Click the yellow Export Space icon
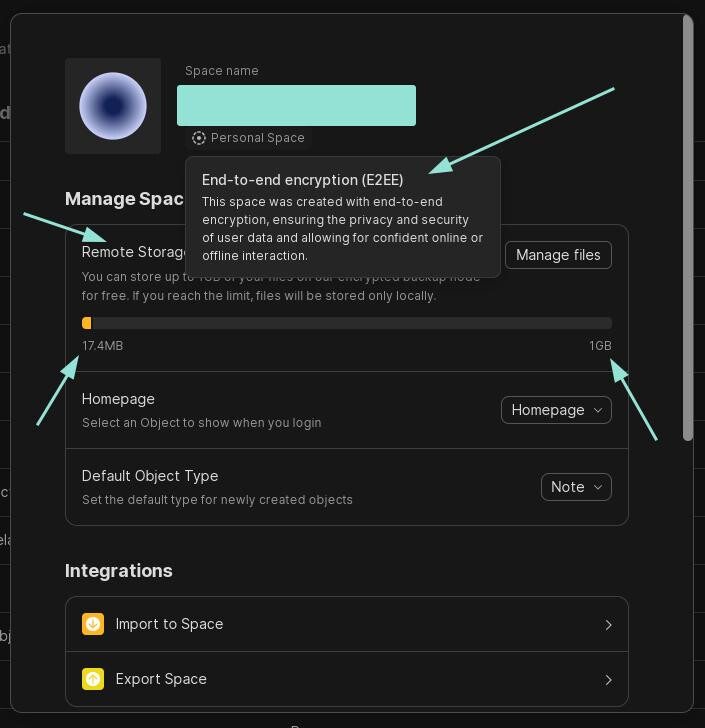Viewport: 705px width, 728px height. (x=93, y=679)
